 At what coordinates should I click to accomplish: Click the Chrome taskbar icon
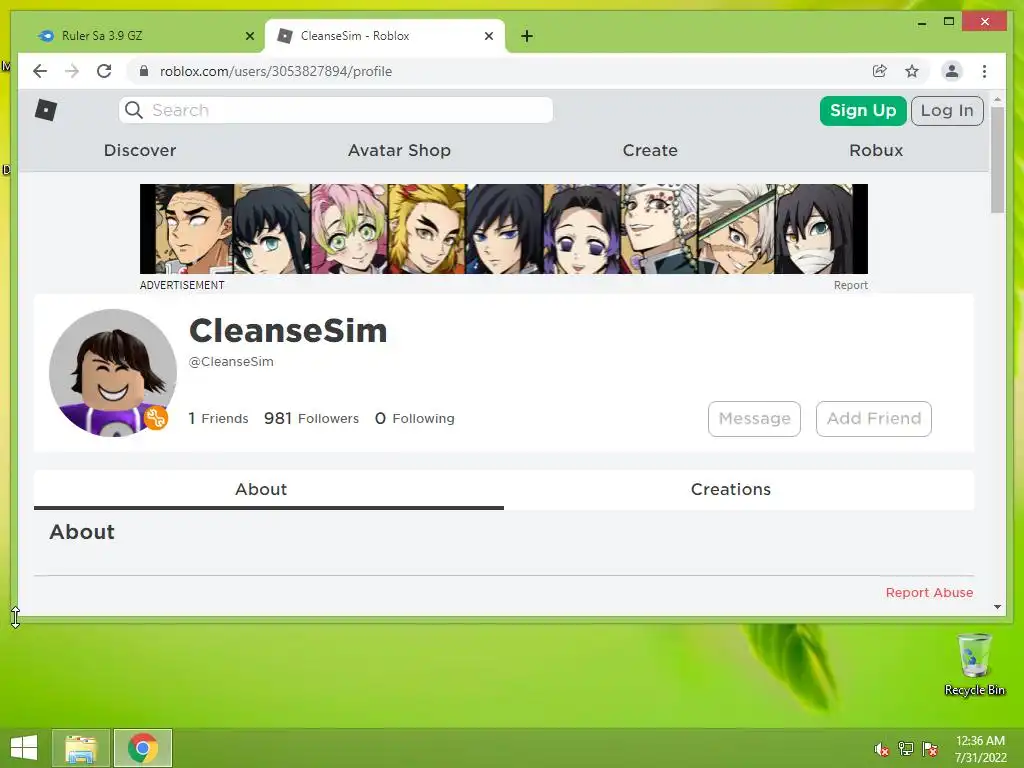tap(143, 748)
